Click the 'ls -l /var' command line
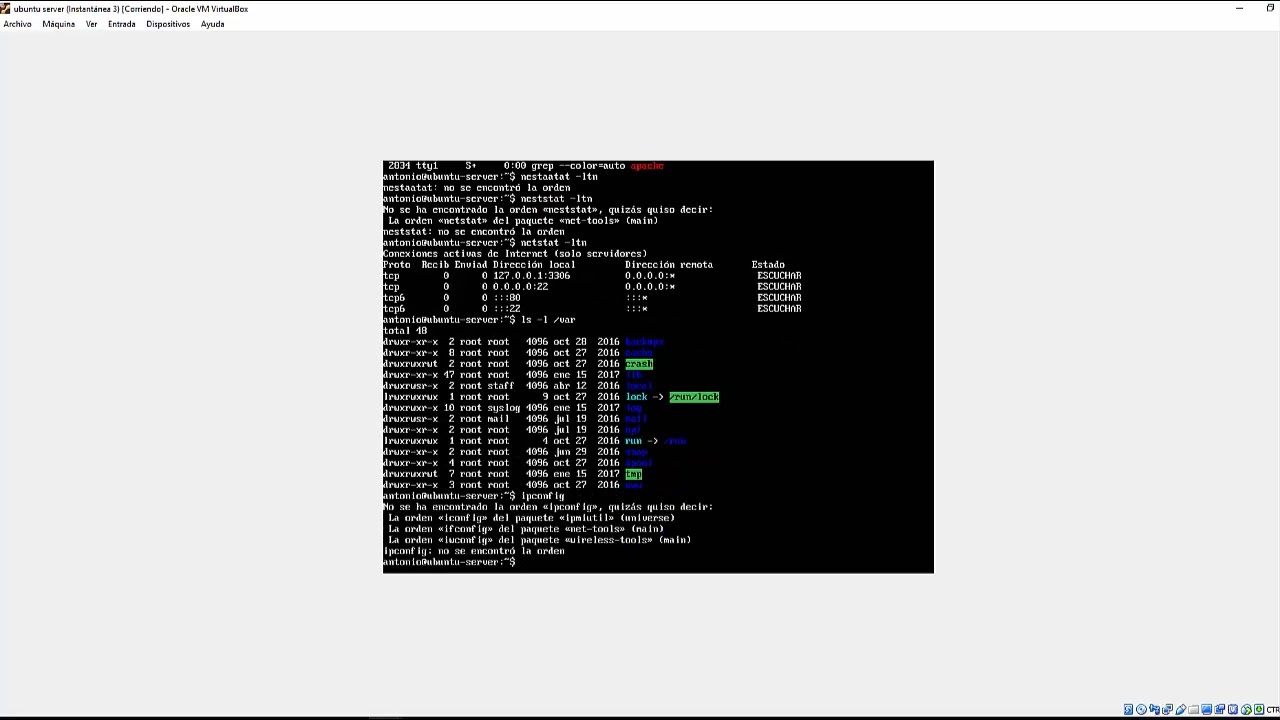The width and height of the screenshot is (1280, 720). point(479,320)
